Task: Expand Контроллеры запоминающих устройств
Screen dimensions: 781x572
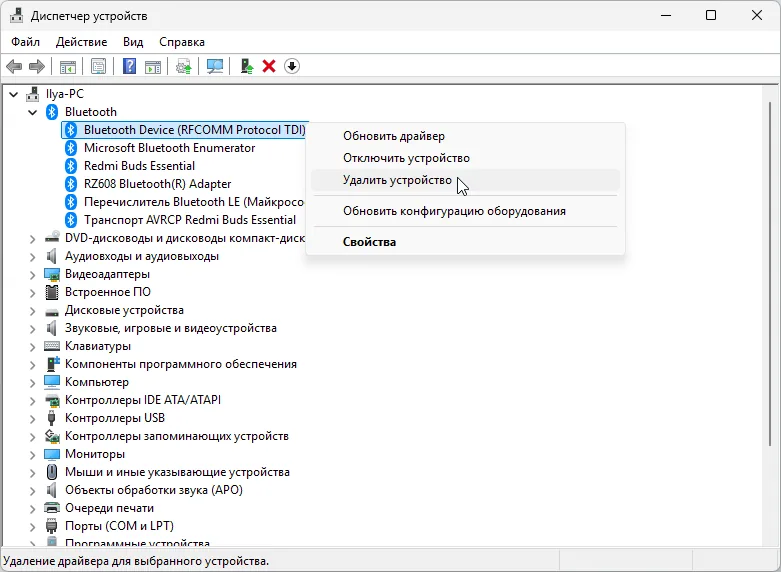Action: tap(32, 436)
